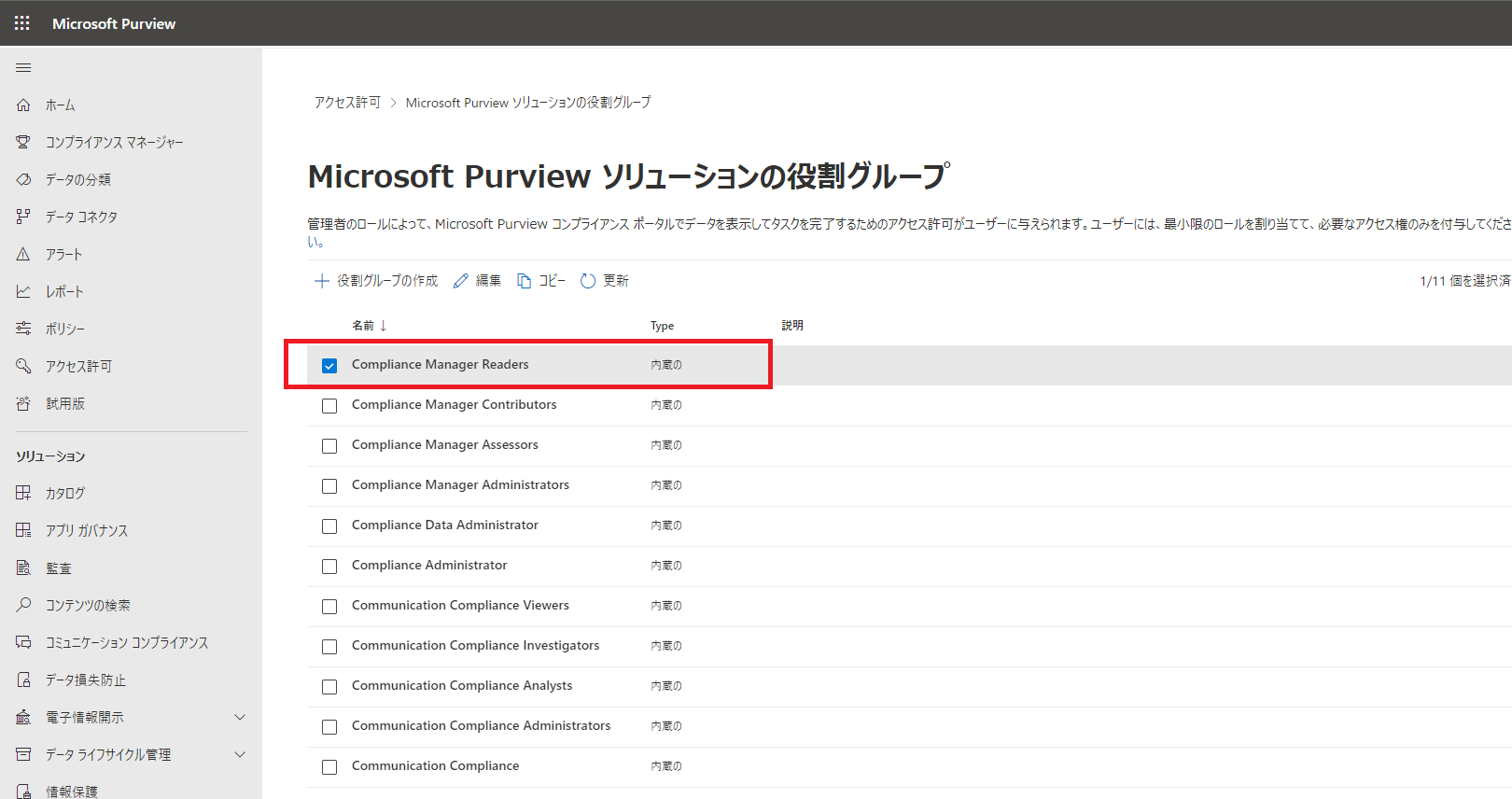The width and height of the screenshot is (1512, 799).
Task: Click the 役割グループの作成 button label
Action: pyautogui.click(x=387, y=281)
